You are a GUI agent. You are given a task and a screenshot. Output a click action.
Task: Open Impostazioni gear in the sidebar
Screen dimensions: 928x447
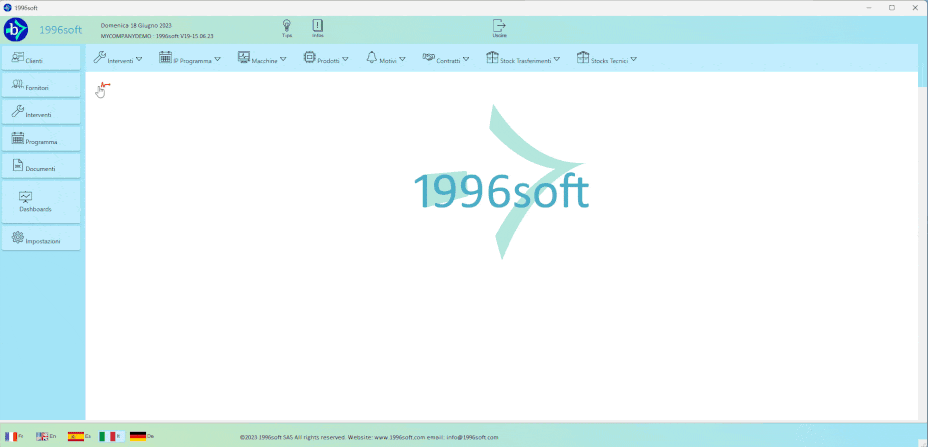point(41,238)
